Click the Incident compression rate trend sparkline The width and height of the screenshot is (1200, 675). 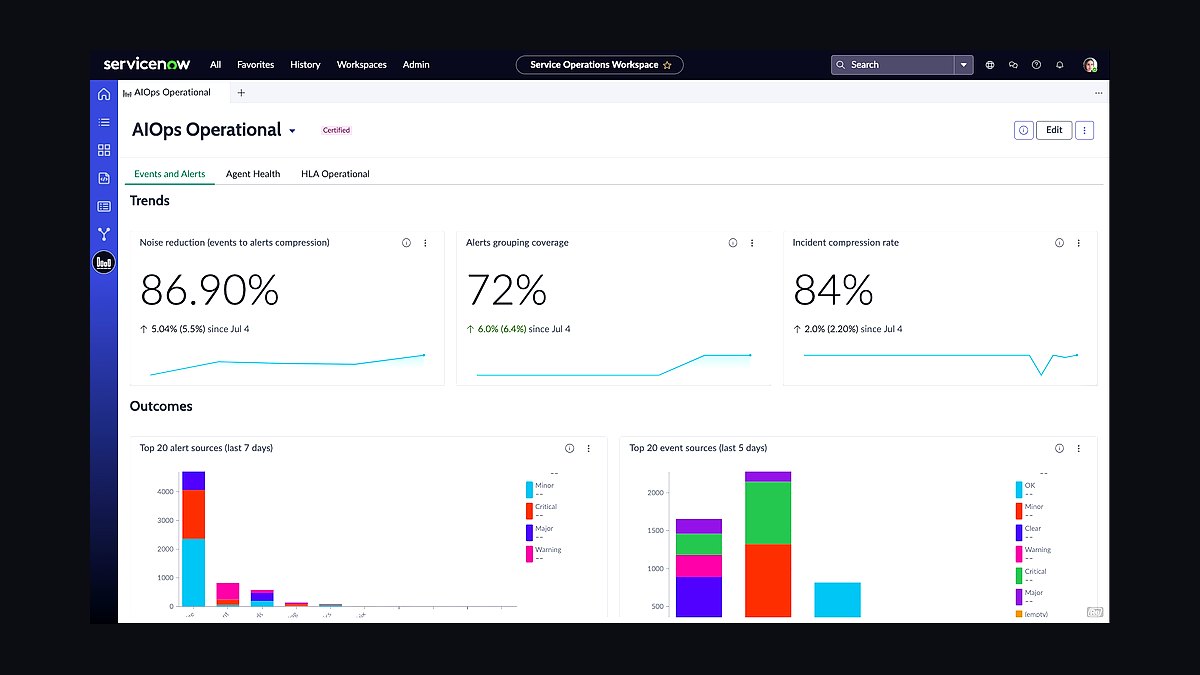coord(940,363)
